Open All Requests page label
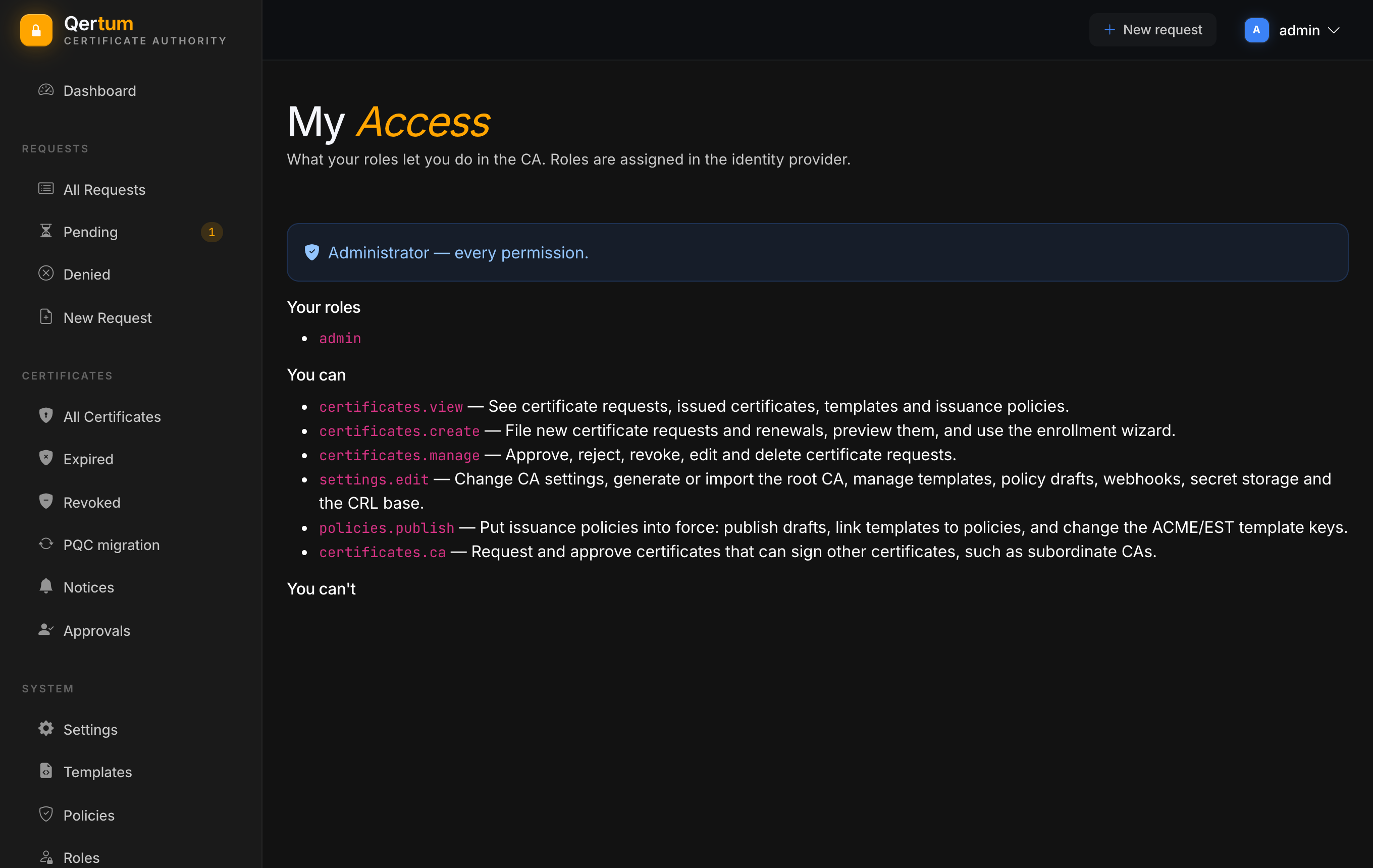1373x868 pixels. [x=104, y=190]
